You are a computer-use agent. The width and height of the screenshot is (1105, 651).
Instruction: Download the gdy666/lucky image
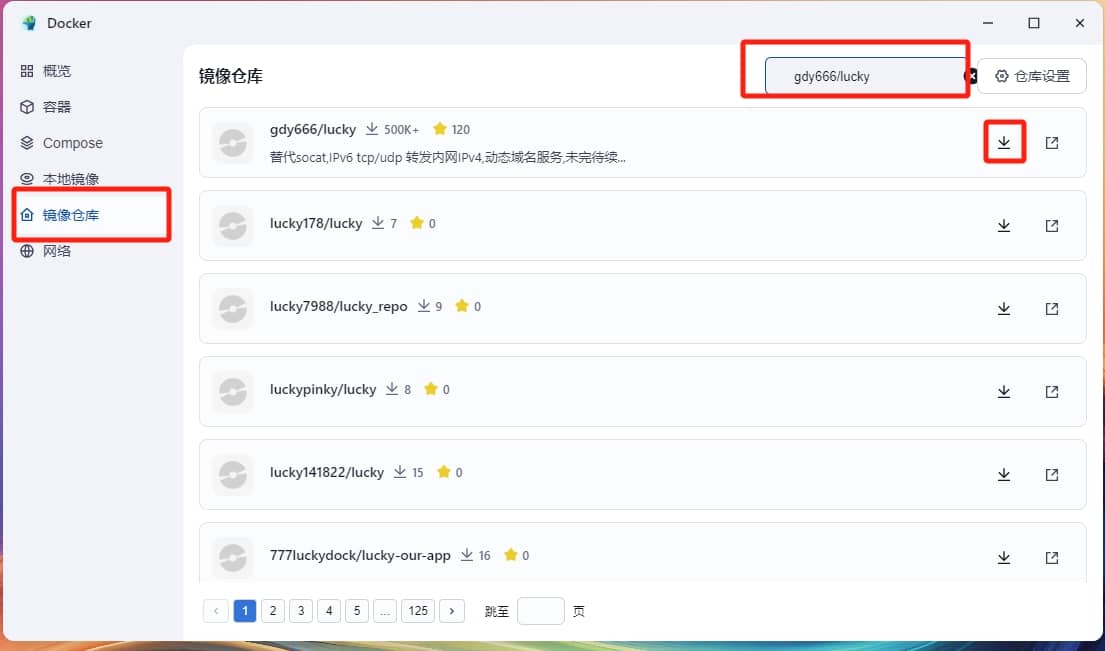tap(1004, 142)
